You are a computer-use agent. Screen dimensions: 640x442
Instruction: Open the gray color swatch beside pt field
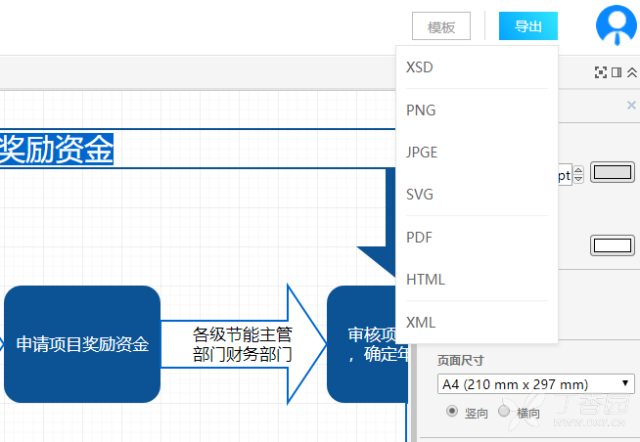(x=612, y=172)
